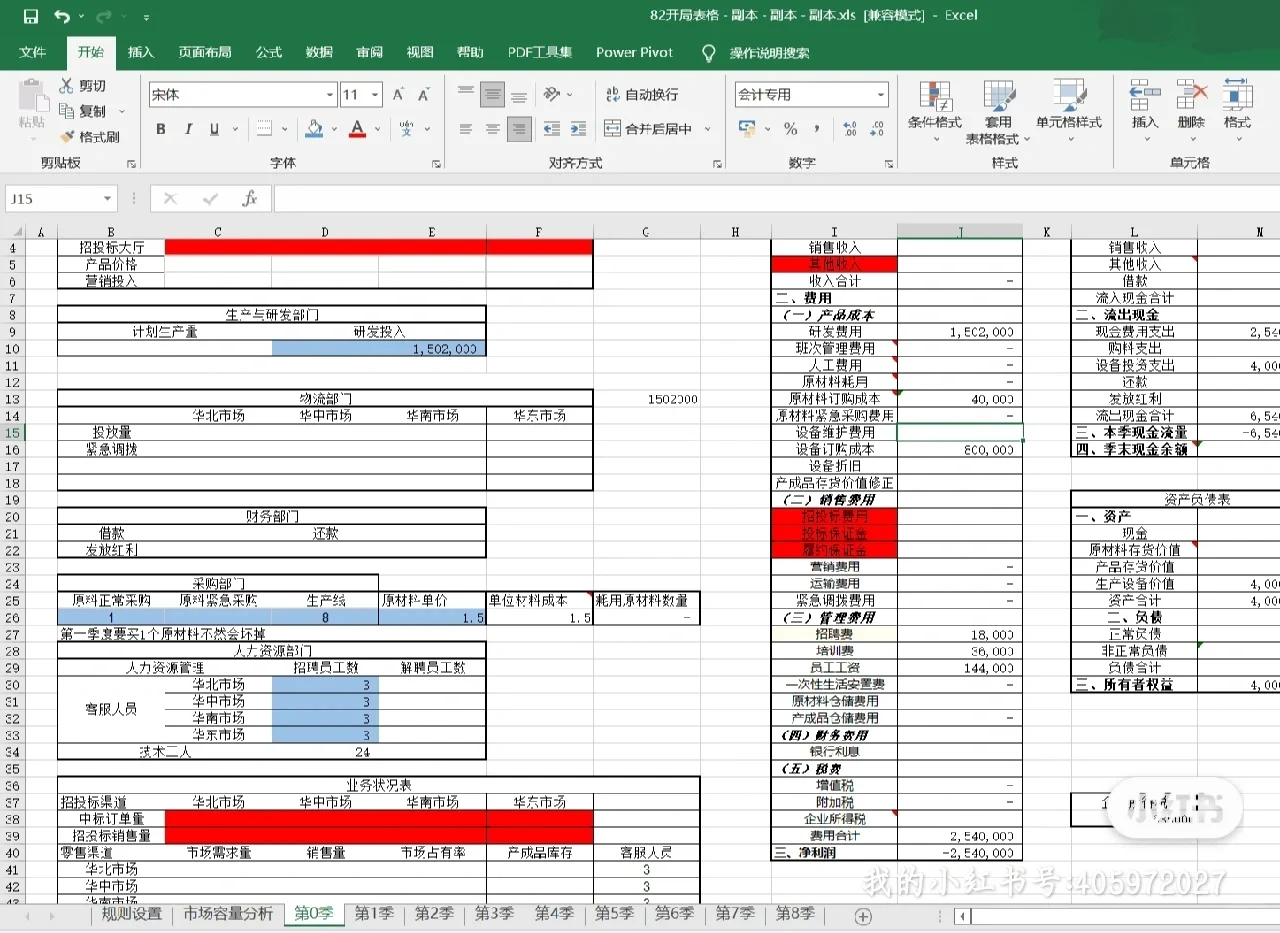Open the 规则设置 sheet tab
Viewport: 1280px width, 933px height.
[132, 914]
